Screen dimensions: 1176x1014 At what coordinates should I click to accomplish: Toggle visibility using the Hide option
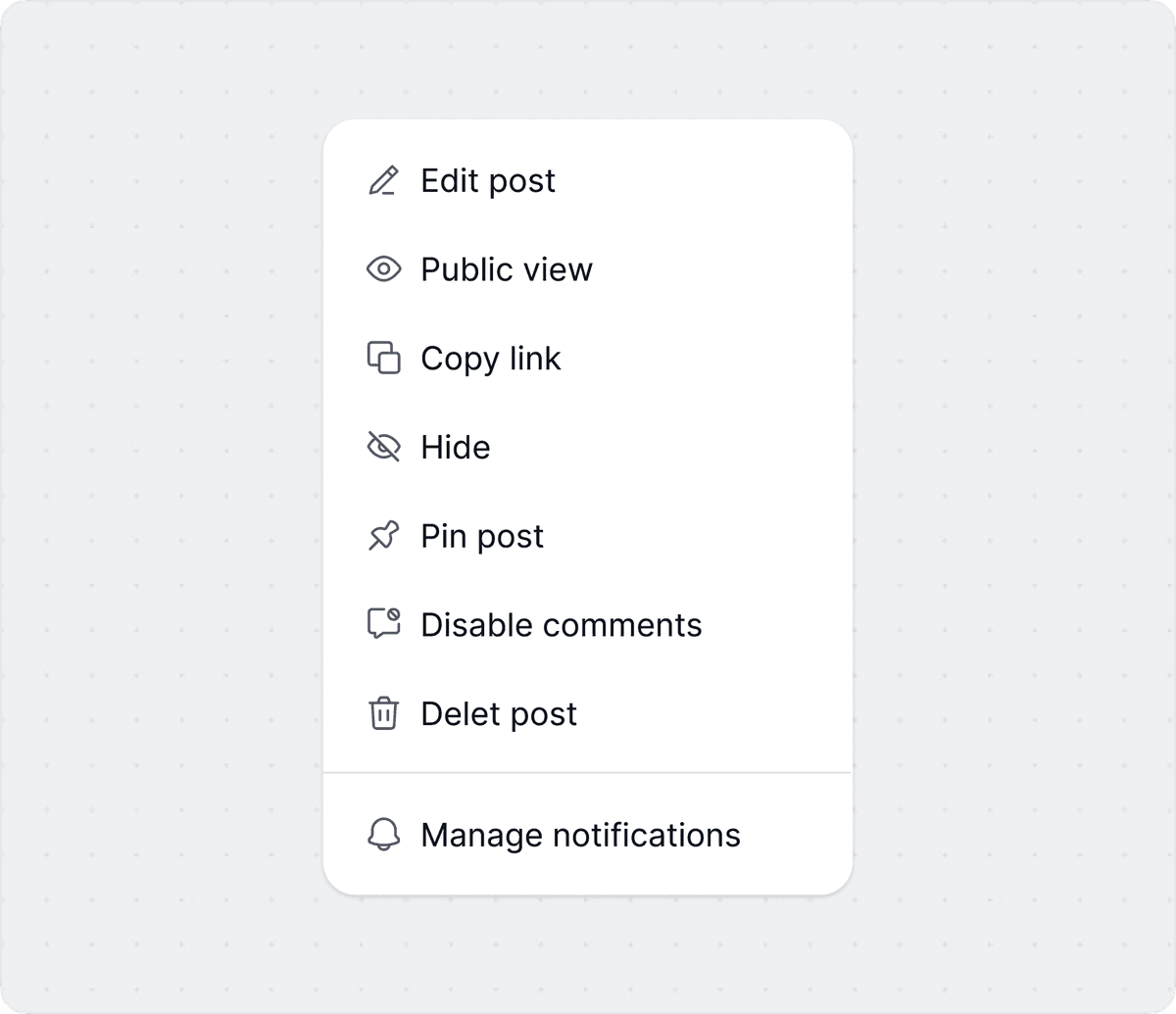click(455, 447)
